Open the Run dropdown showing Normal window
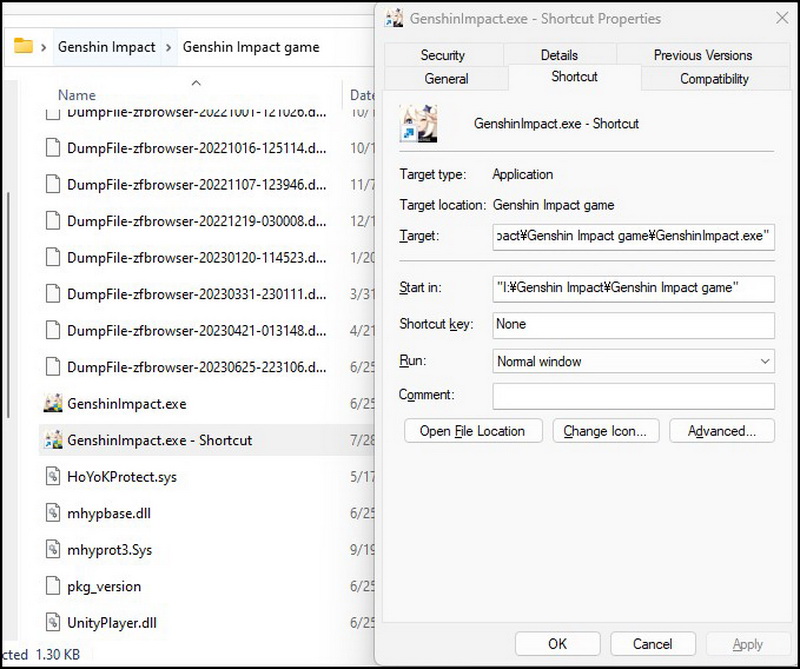Viewport: 800px width, 669px height. click(633, 361)
